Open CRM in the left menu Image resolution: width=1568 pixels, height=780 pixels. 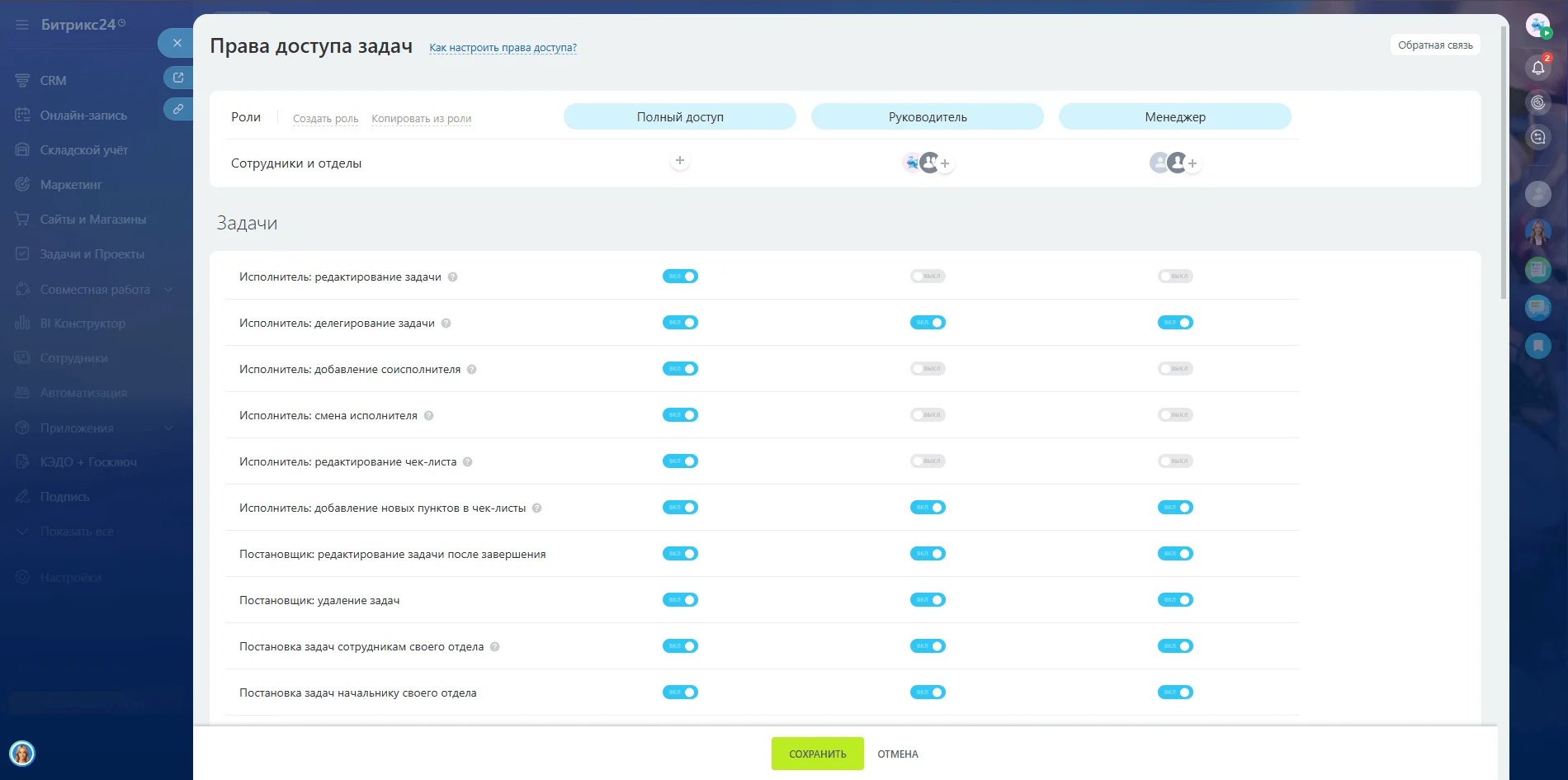click(x=53, y=81)
